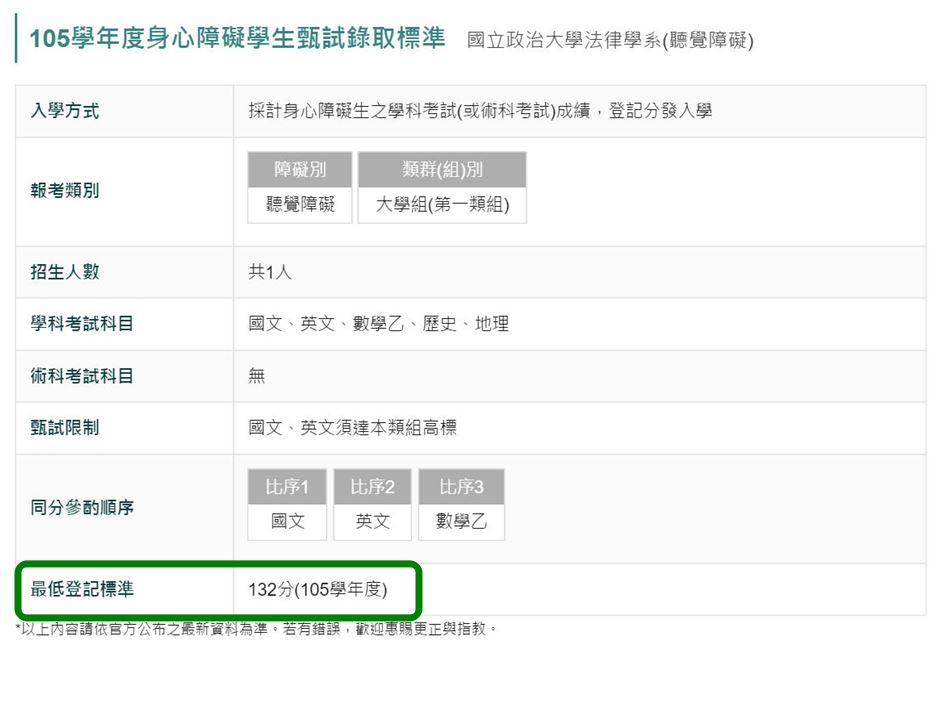Click the 入學方式 row label
This screenshot has width=940, height=701.
(x=65, y=111)
